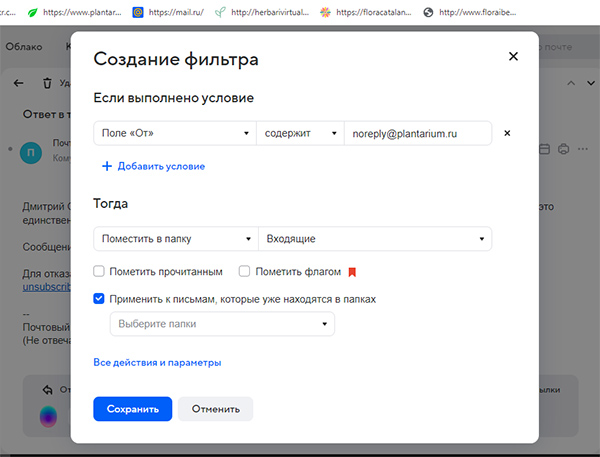Uncheck «Применить к письмам» checkbox
The height and width of the screenshot is (457, 600).
click(99, 298)
